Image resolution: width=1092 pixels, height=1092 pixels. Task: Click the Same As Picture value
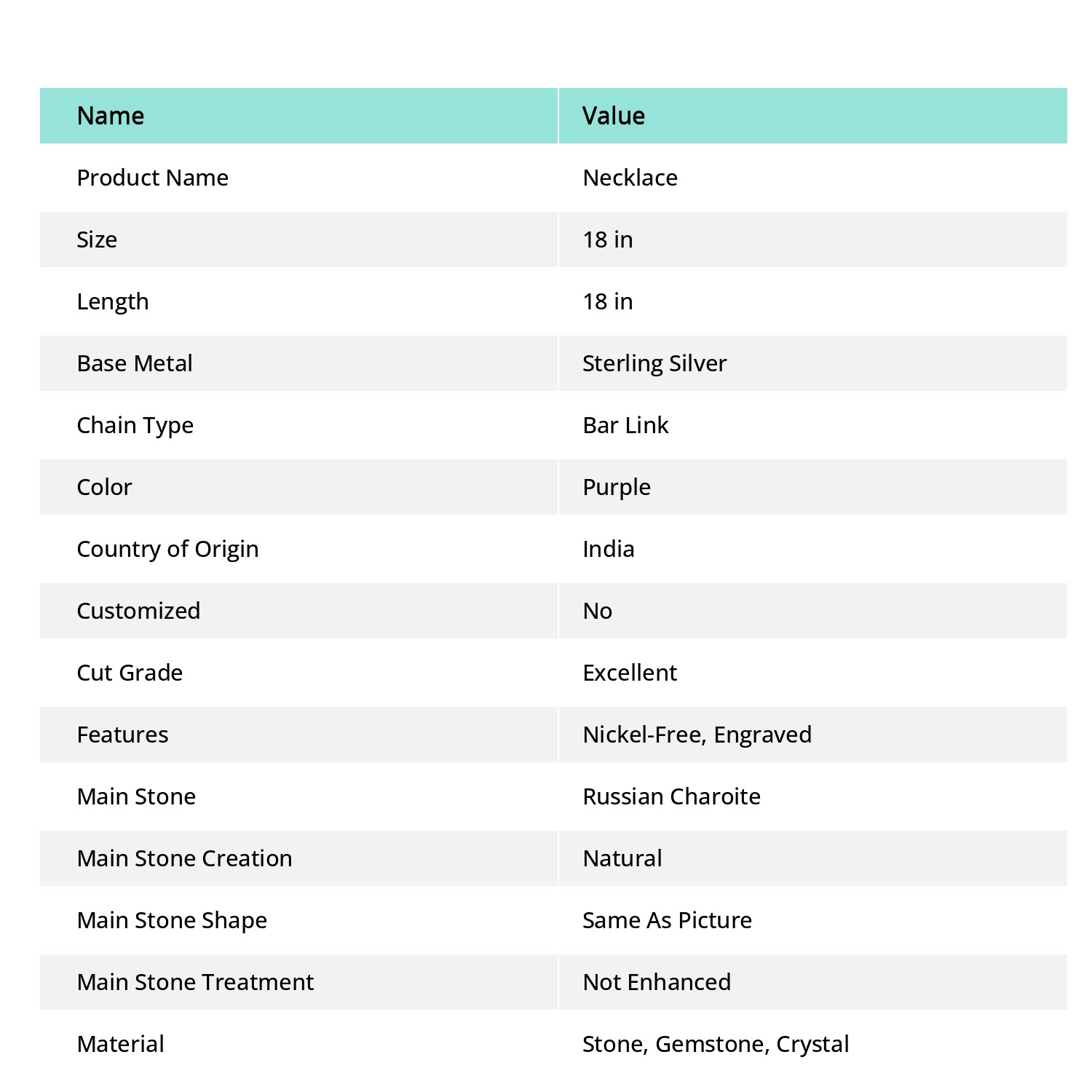[x=668, y=920]
